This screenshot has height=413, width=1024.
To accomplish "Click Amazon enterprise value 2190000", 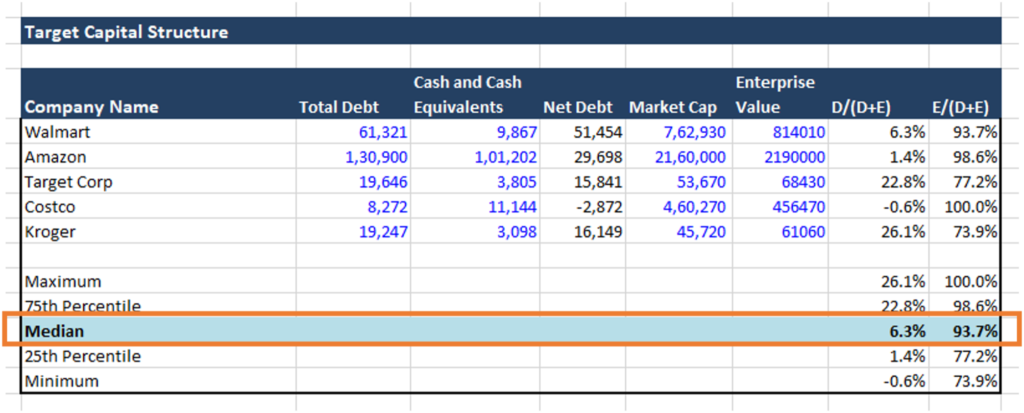I will coord(795,157).
